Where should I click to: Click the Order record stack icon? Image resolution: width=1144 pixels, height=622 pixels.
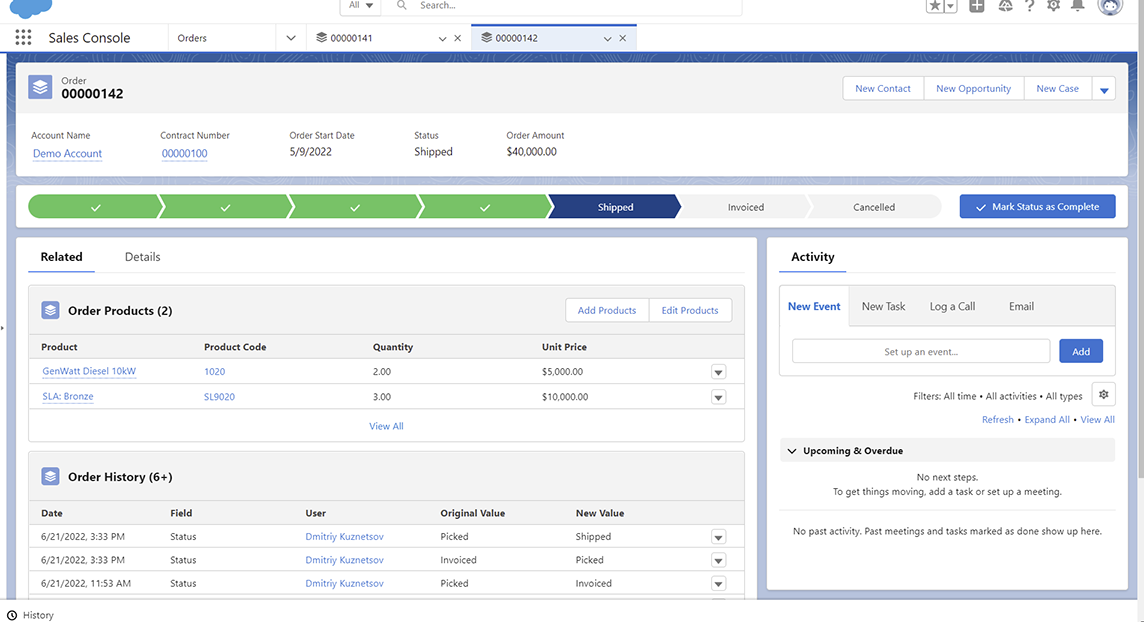(40, 87)
